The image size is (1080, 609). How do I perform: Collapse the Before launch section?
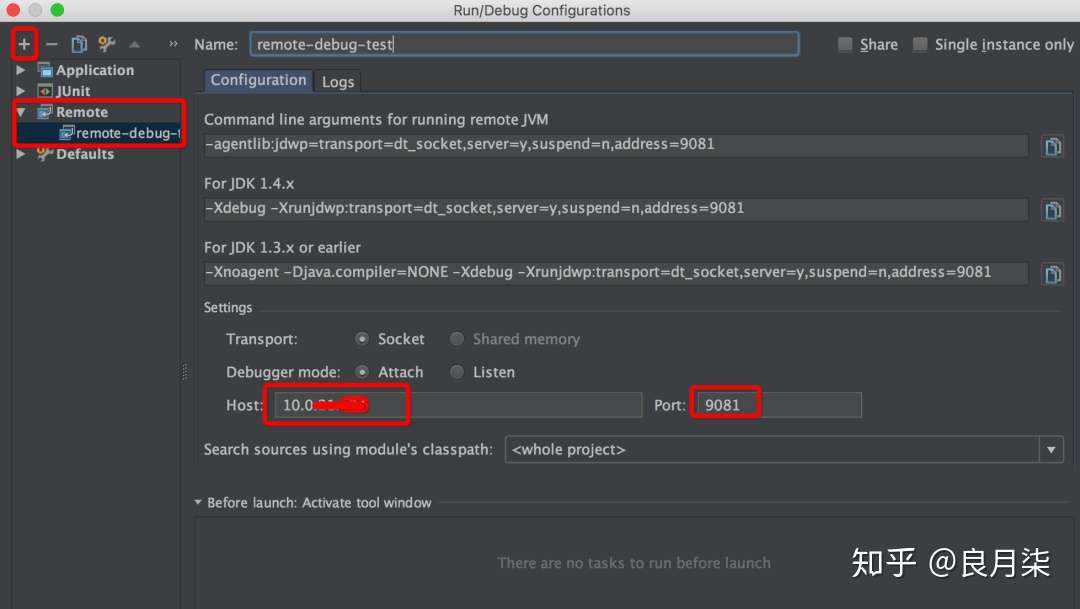pos(198,503)
